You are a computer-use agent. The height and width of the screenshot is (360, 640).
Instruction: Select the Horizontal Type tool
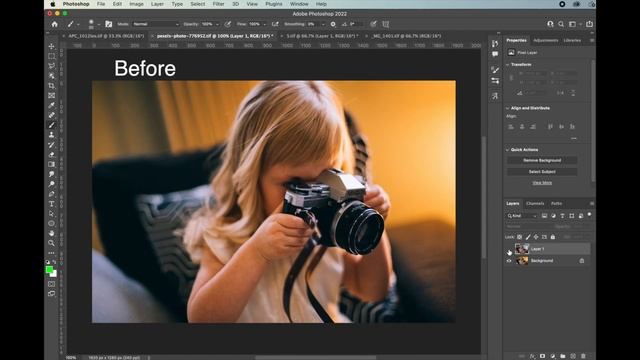click(x=51, y=204)
